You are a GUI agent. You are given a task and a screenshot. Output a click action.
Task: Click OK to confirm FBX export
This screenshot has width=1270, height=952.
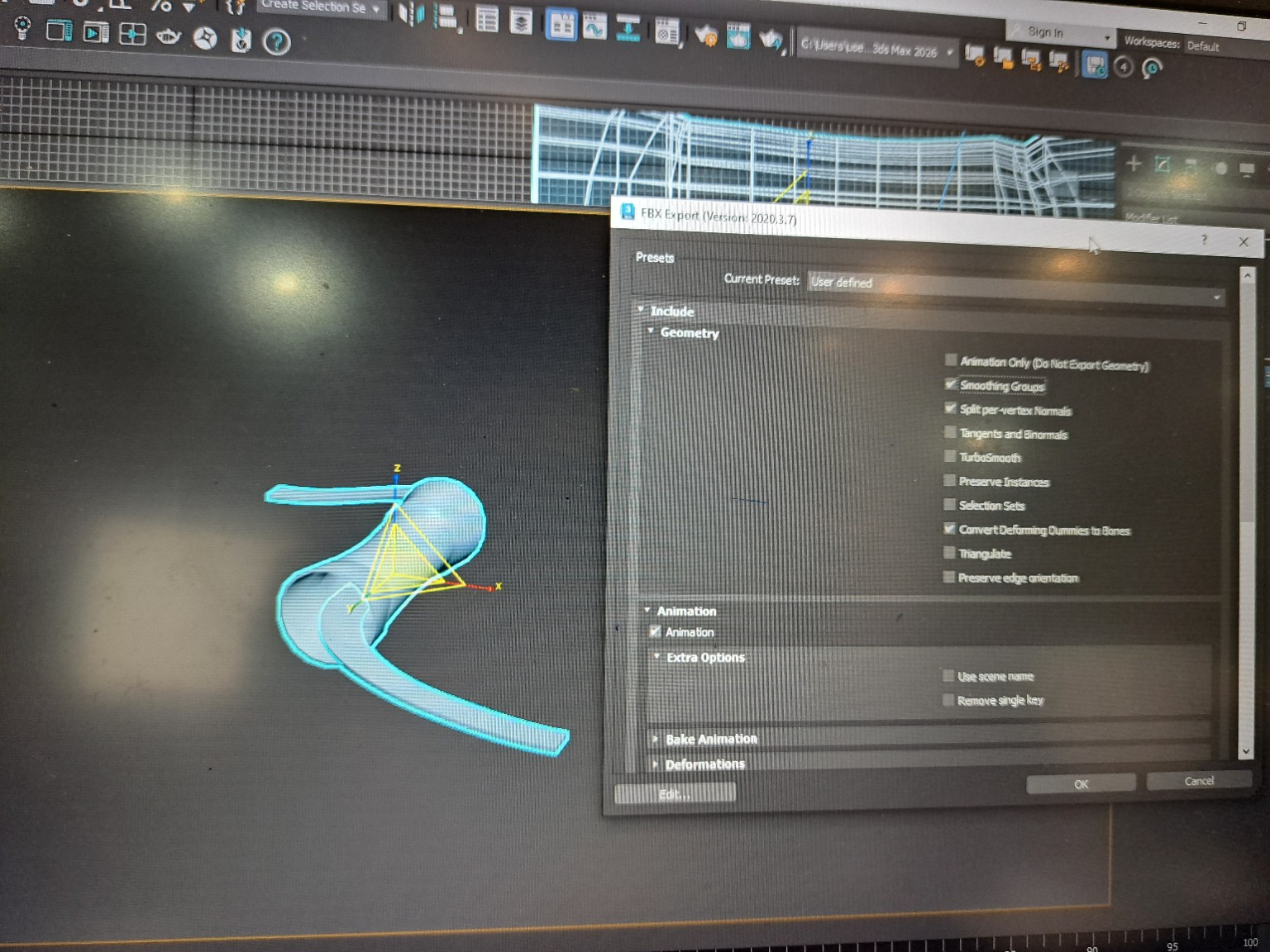[1081, 783]
